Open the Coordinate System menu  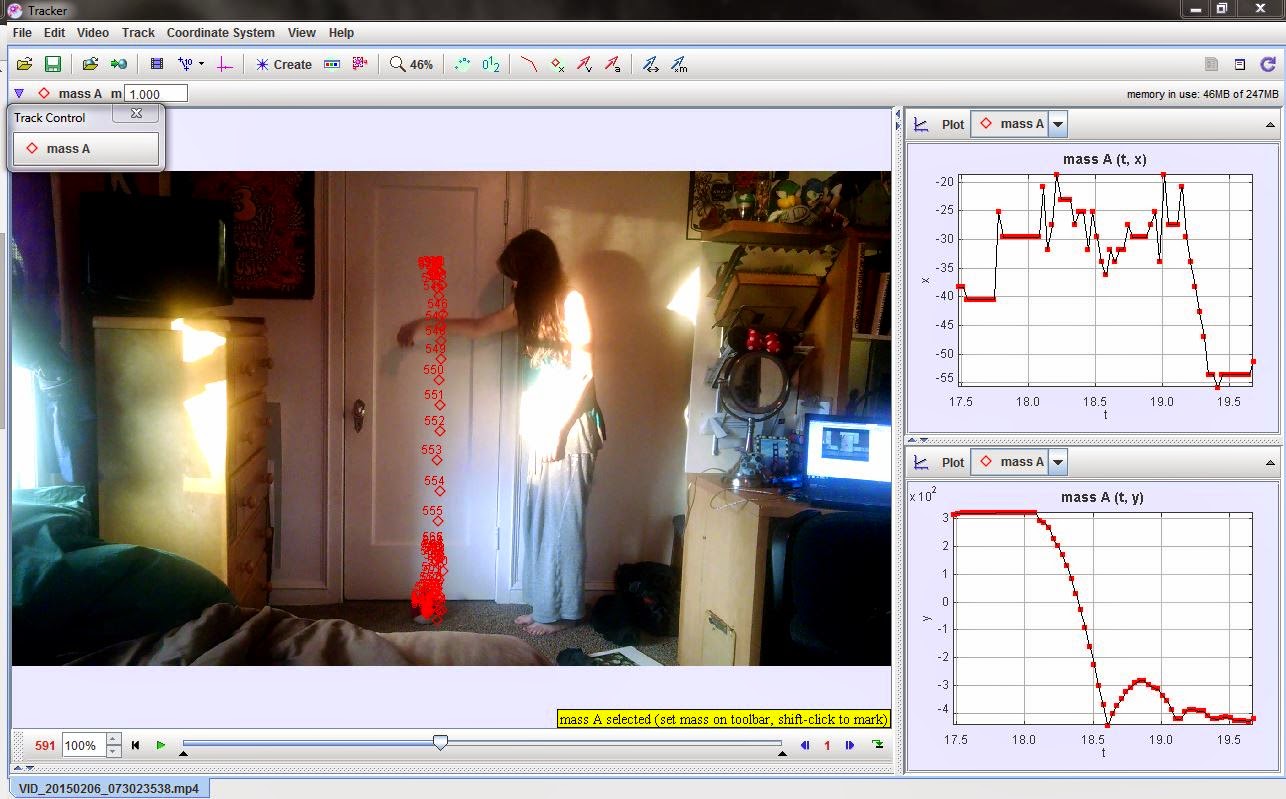(219, 32)
